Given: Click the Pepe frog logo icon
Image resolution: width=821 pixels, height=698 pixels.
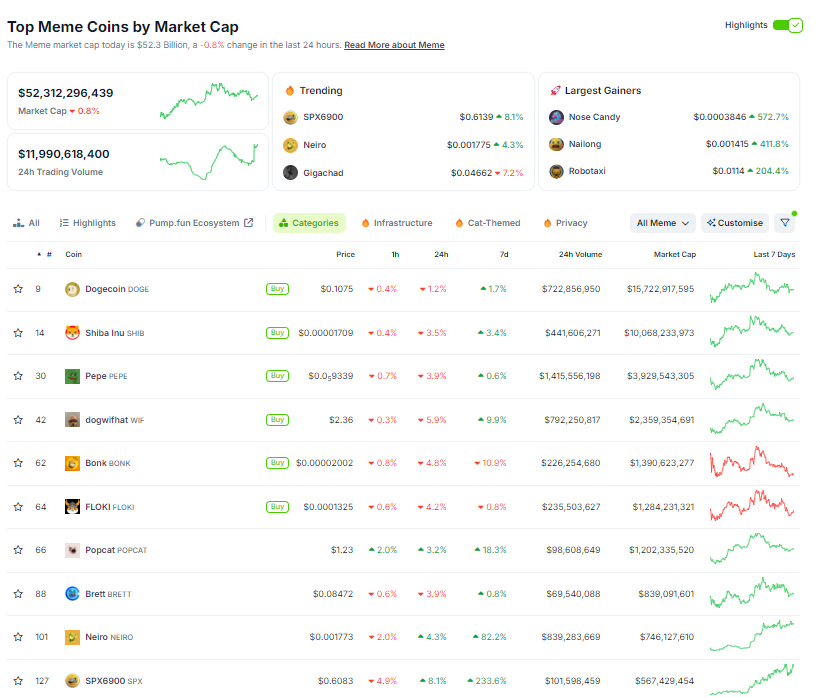Looking at the screenshot, I should pos(72,376).
